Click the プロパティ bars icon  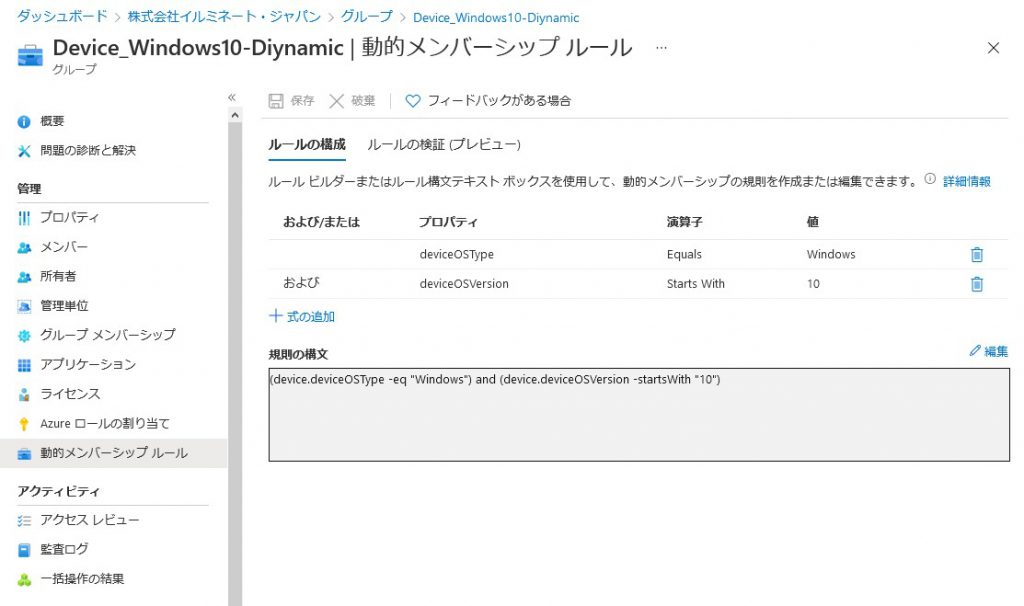pos(24,217)
